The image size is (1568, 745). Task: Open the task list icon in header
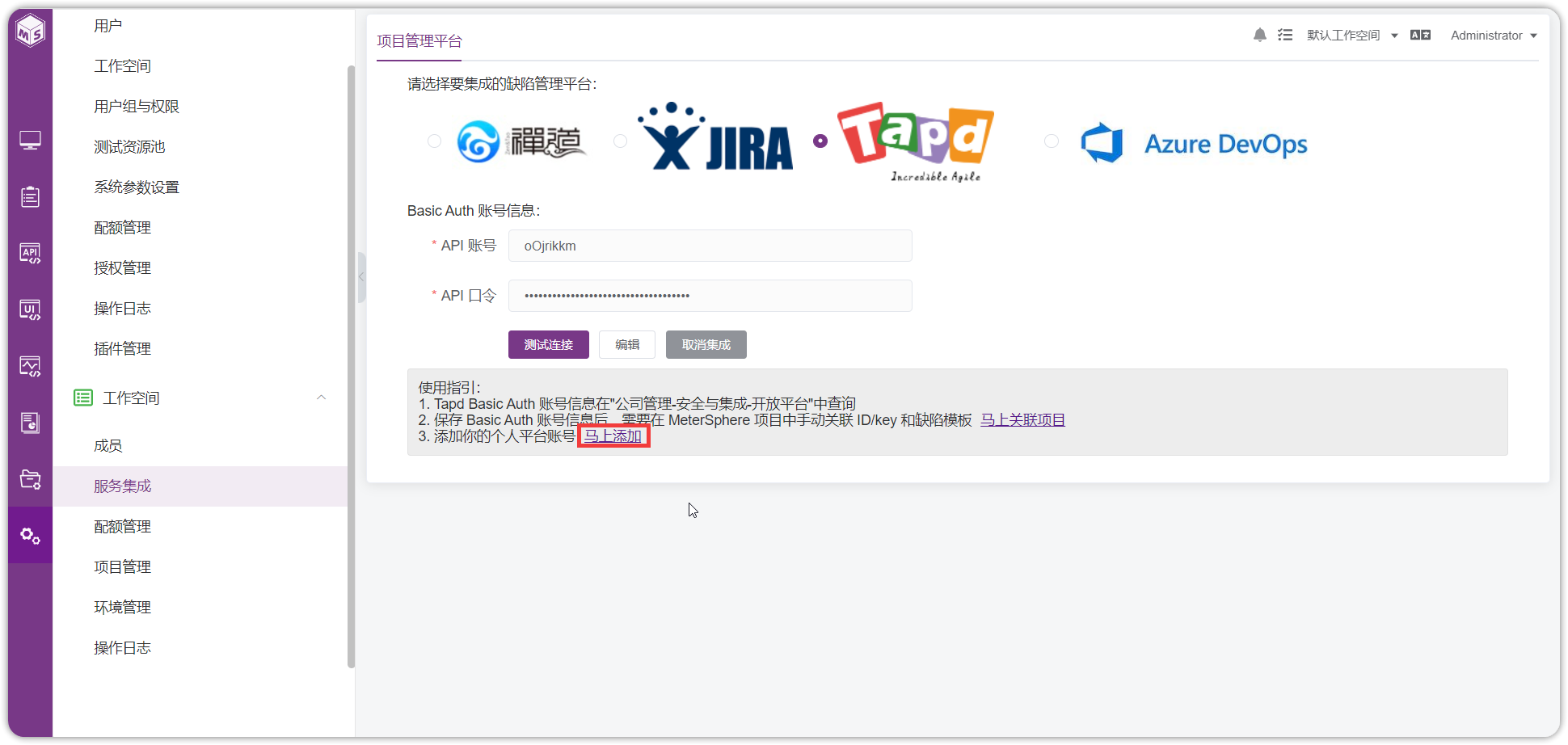[1285, 35]
